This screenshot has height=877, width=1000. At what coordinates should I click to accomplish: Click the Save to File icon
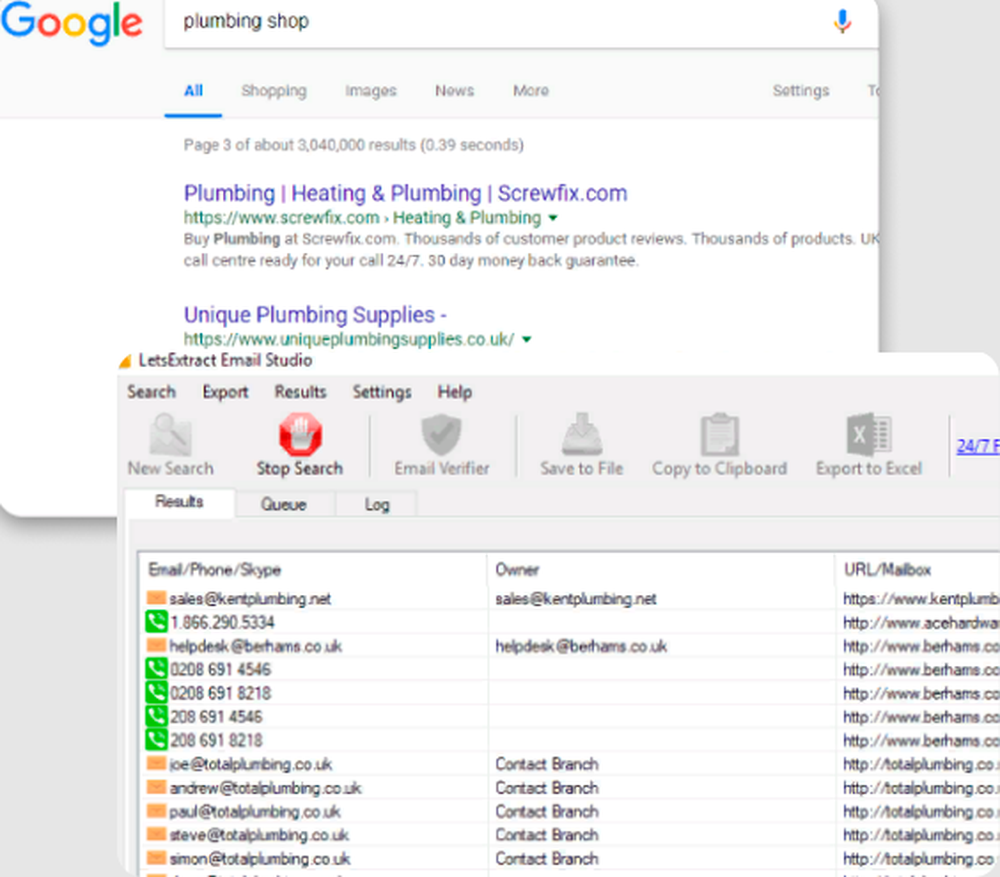click(x=582, y=434)
